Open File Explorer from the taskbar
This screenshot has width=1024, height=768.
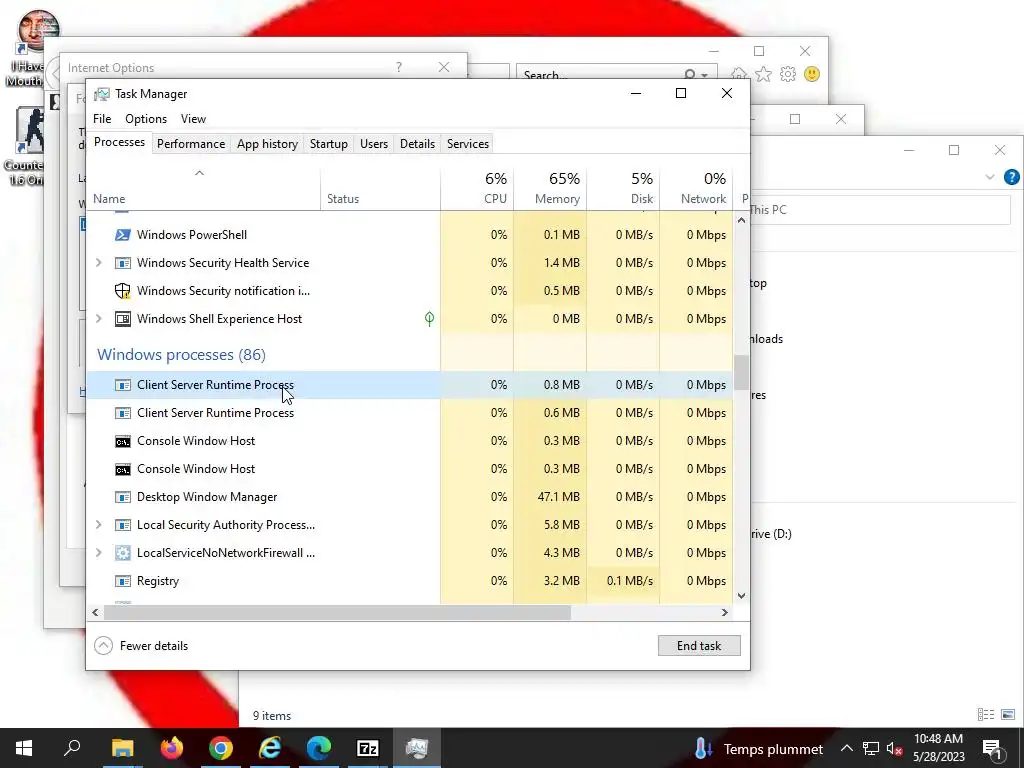[x=122, y=748]
